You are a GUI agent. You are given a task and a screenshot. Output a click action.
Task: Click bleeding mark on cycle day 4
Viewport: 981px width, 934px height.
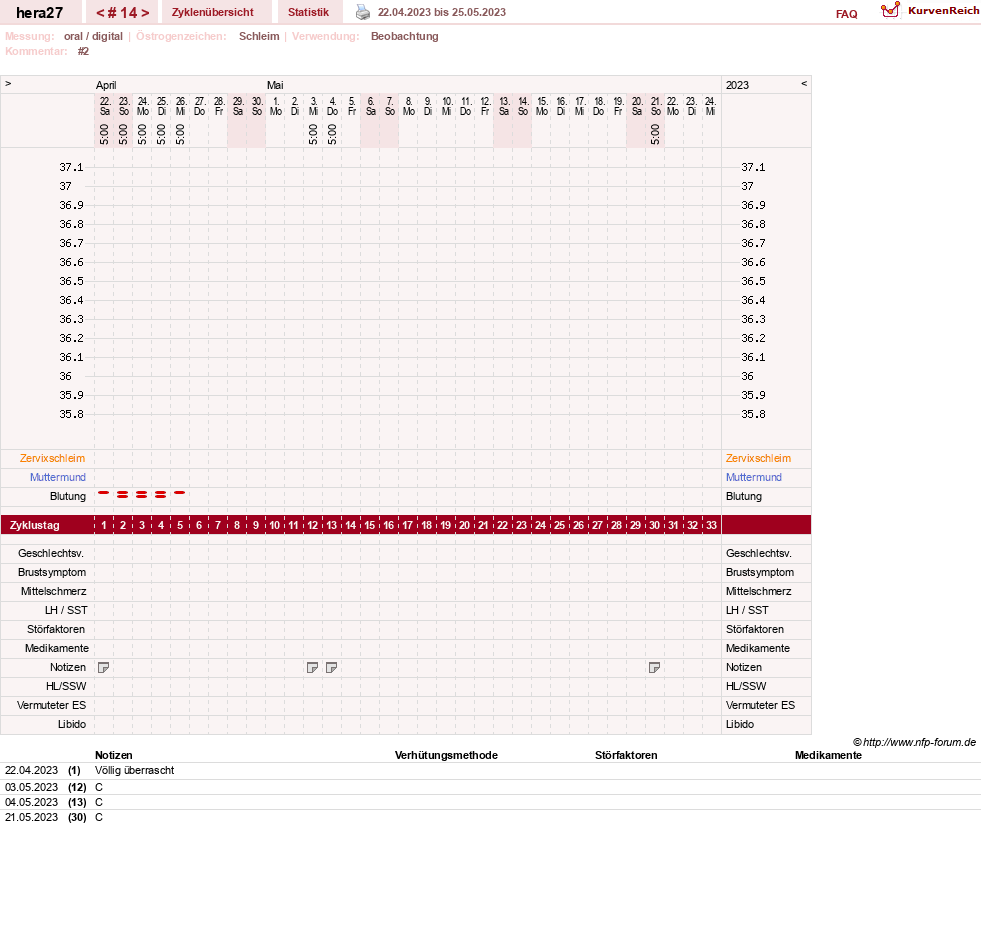coord(161,494)
